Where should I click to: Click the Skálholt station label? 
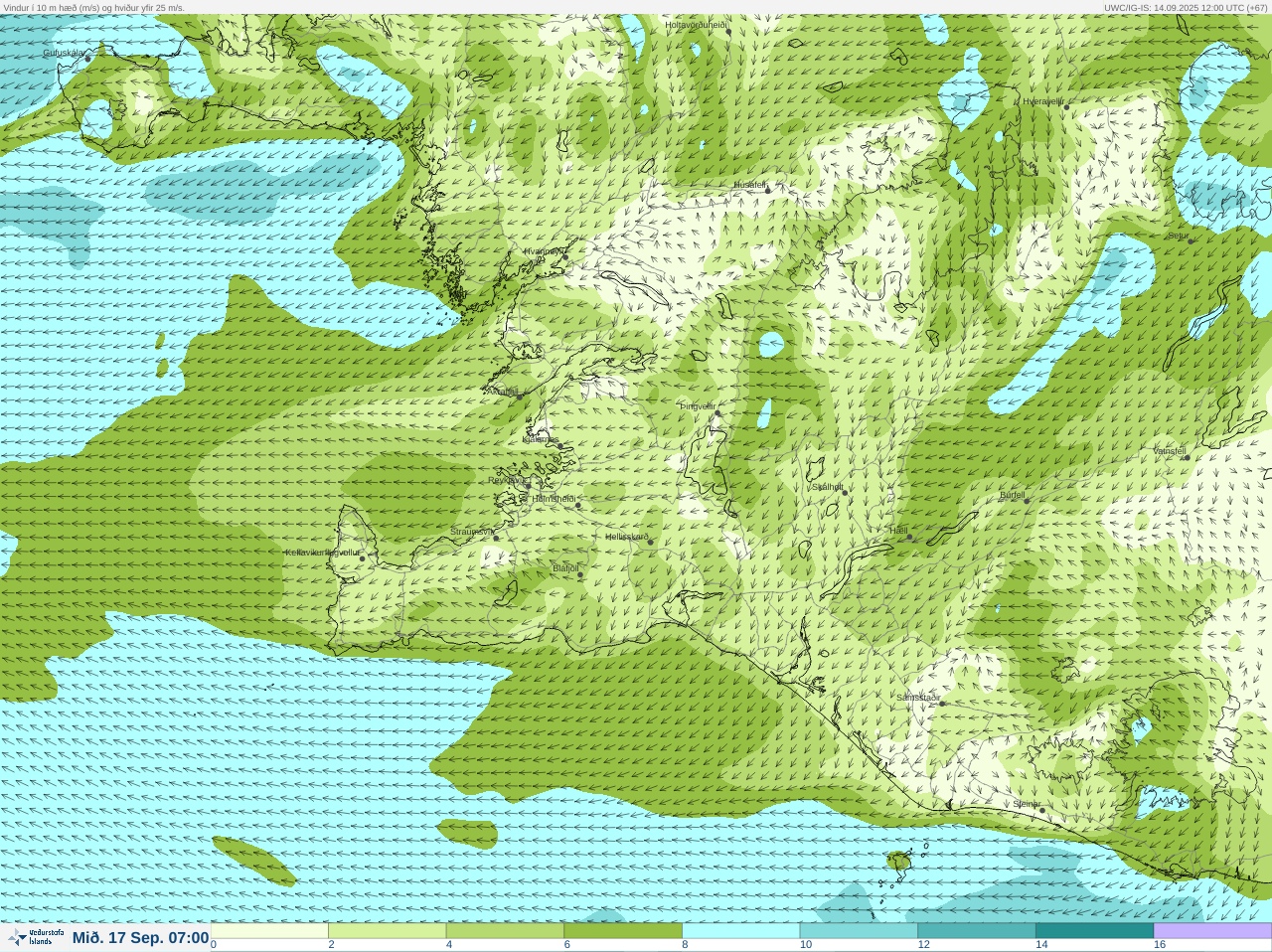click(828, 487)
